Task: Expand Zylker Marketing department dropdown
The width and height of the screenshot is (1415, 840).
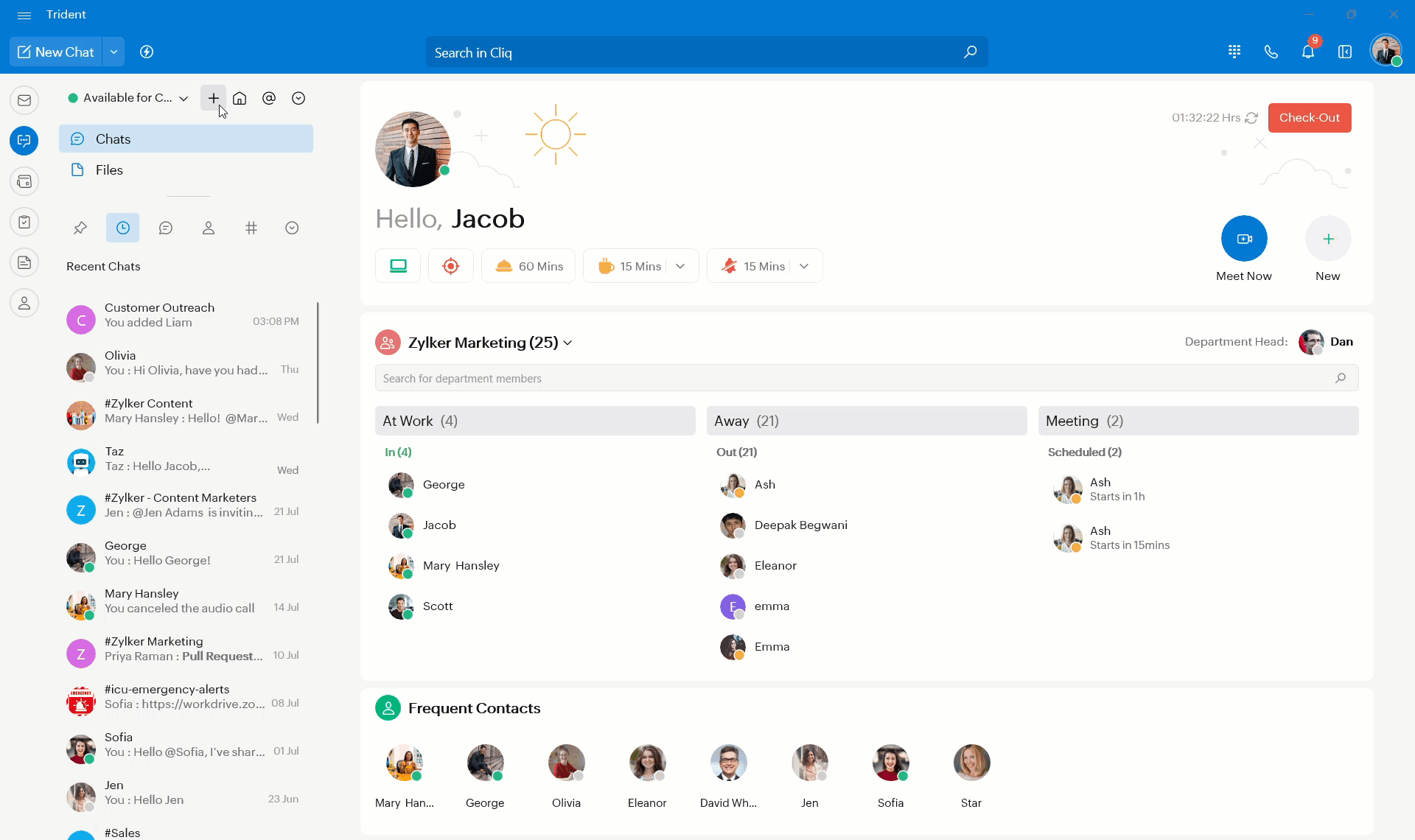Action: coord(567,343)
